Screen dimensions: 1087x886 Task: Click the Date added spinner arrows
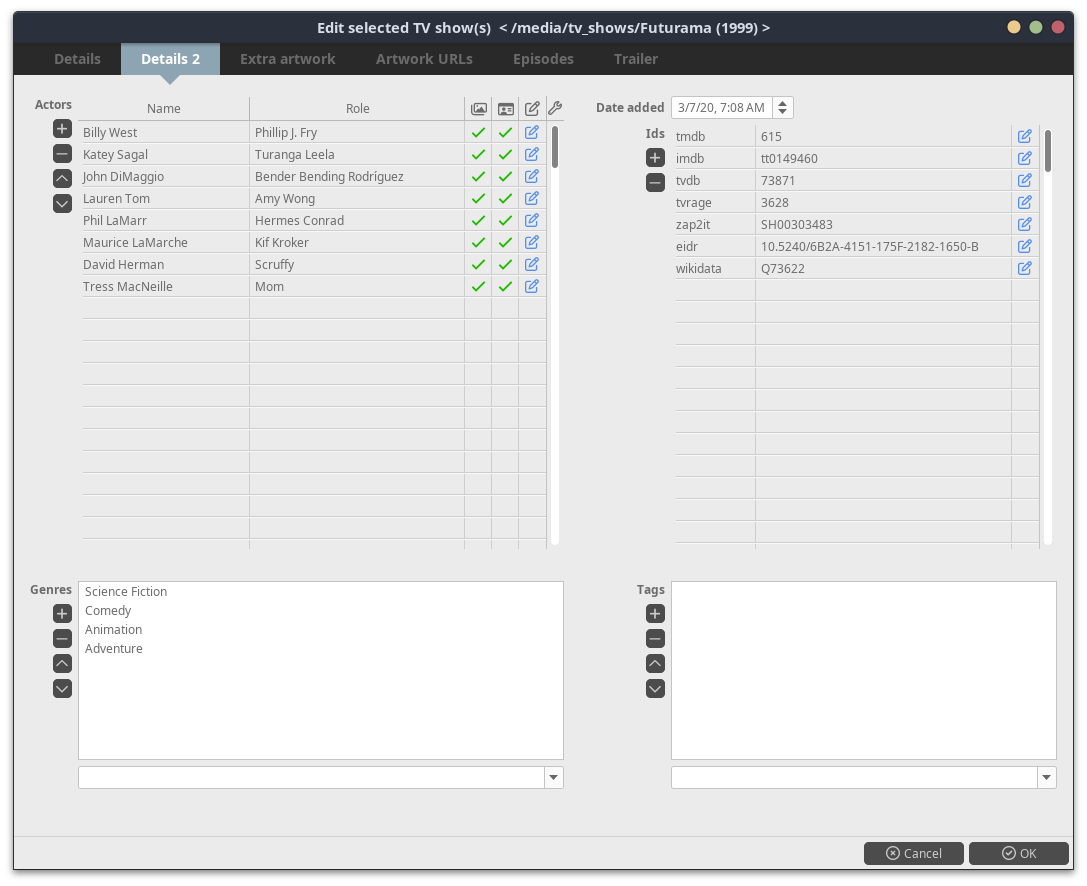(782, 108)
